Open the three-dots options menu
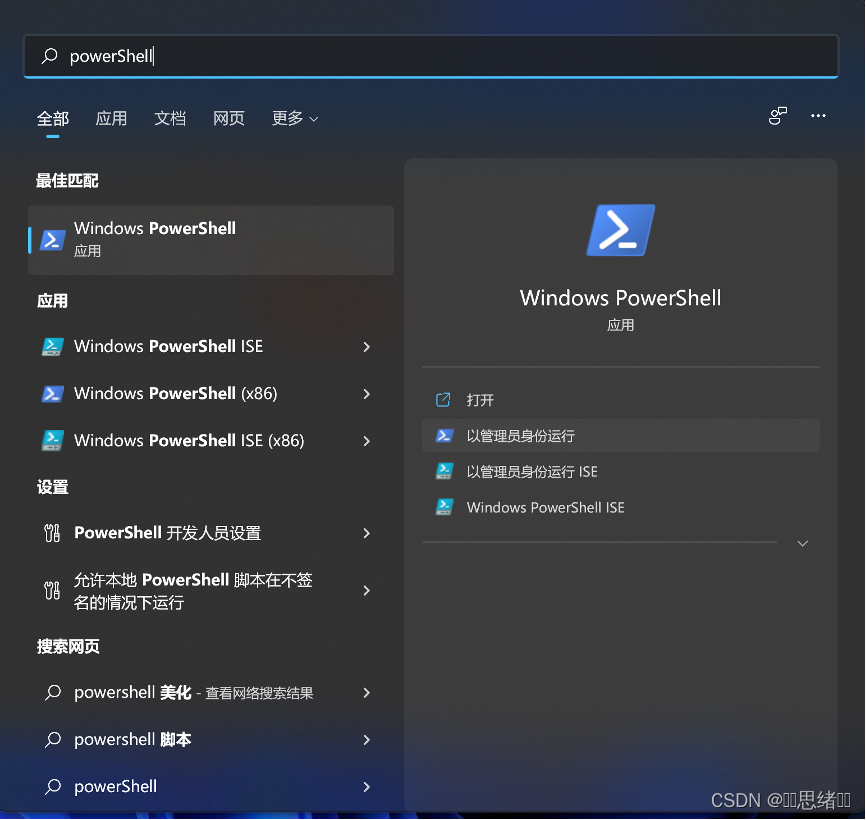This screenshot has width=866, height=820. click(x=818, y=116)
